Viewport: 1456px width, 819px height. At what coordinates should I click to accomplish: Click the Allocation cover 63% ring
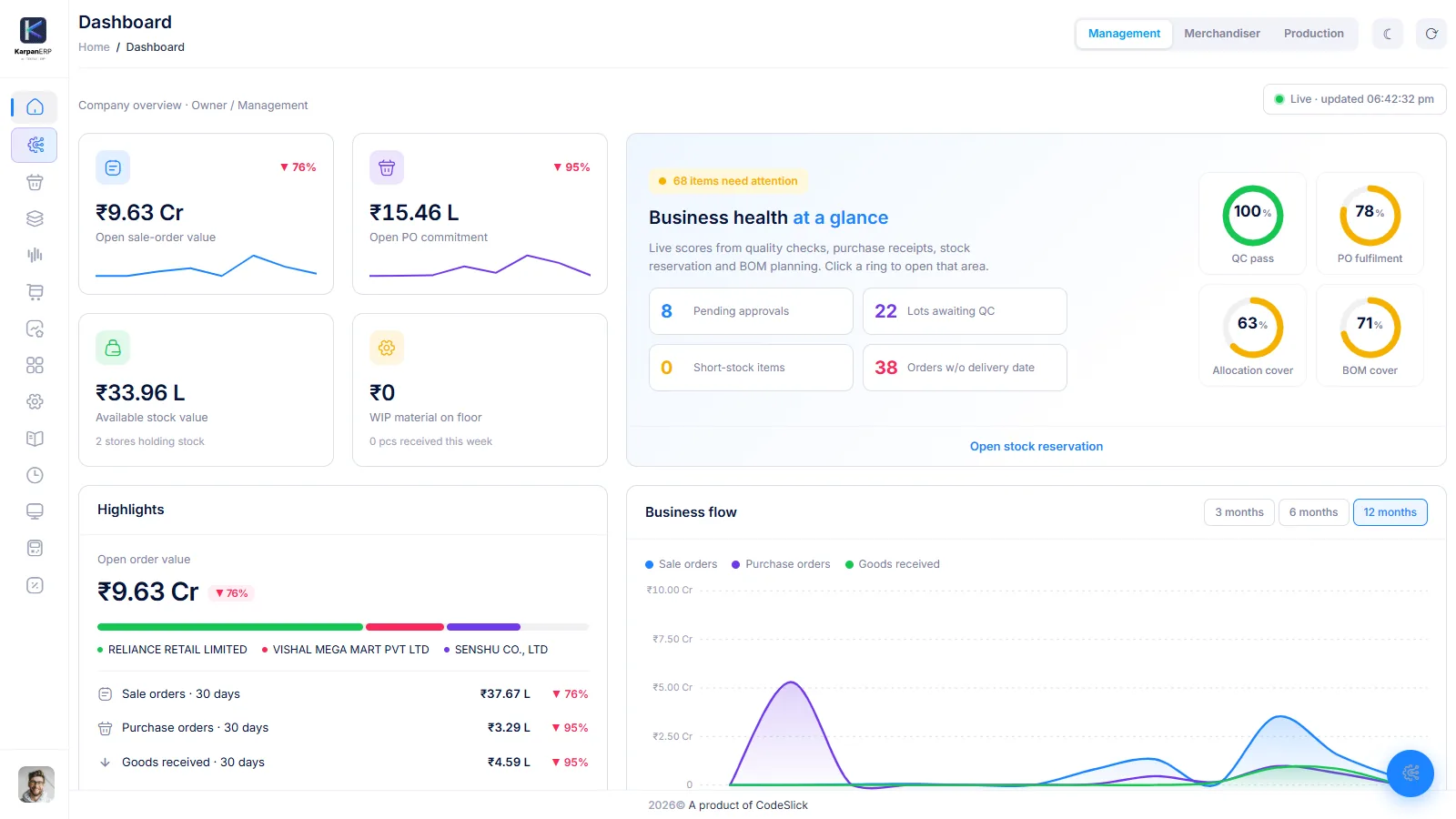pos(1252,328)
